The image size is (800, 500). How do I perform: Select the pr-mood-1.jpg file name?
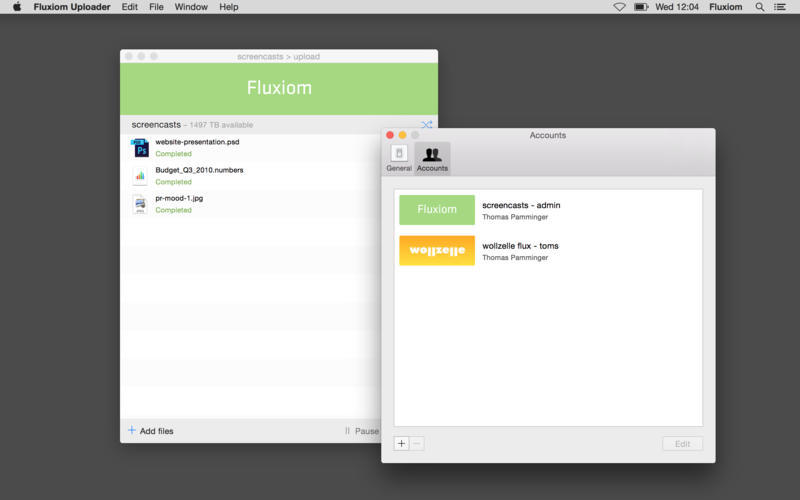point(179,198)
